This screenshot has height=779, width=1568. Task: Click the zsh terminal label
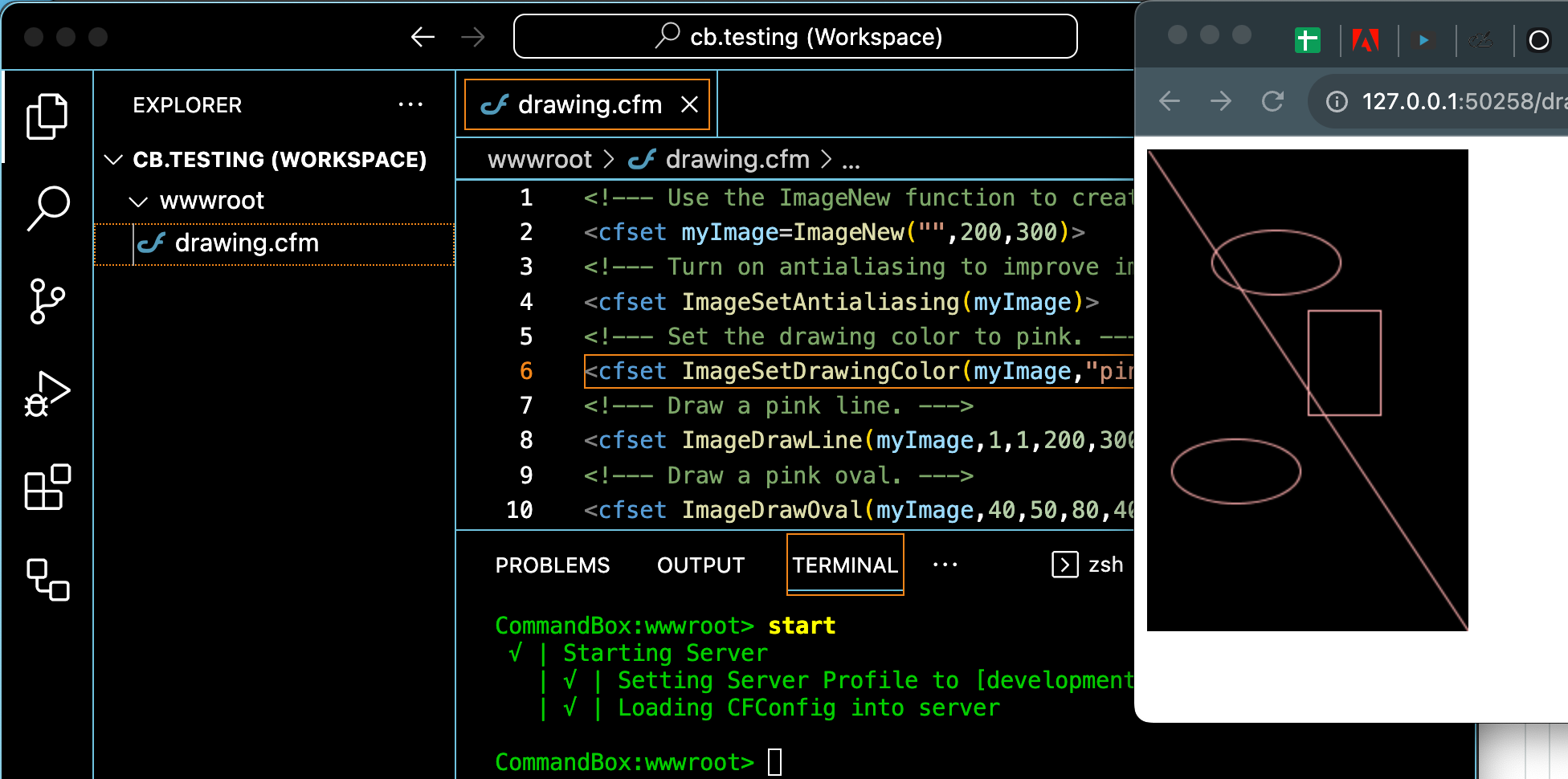point(1105,565)
